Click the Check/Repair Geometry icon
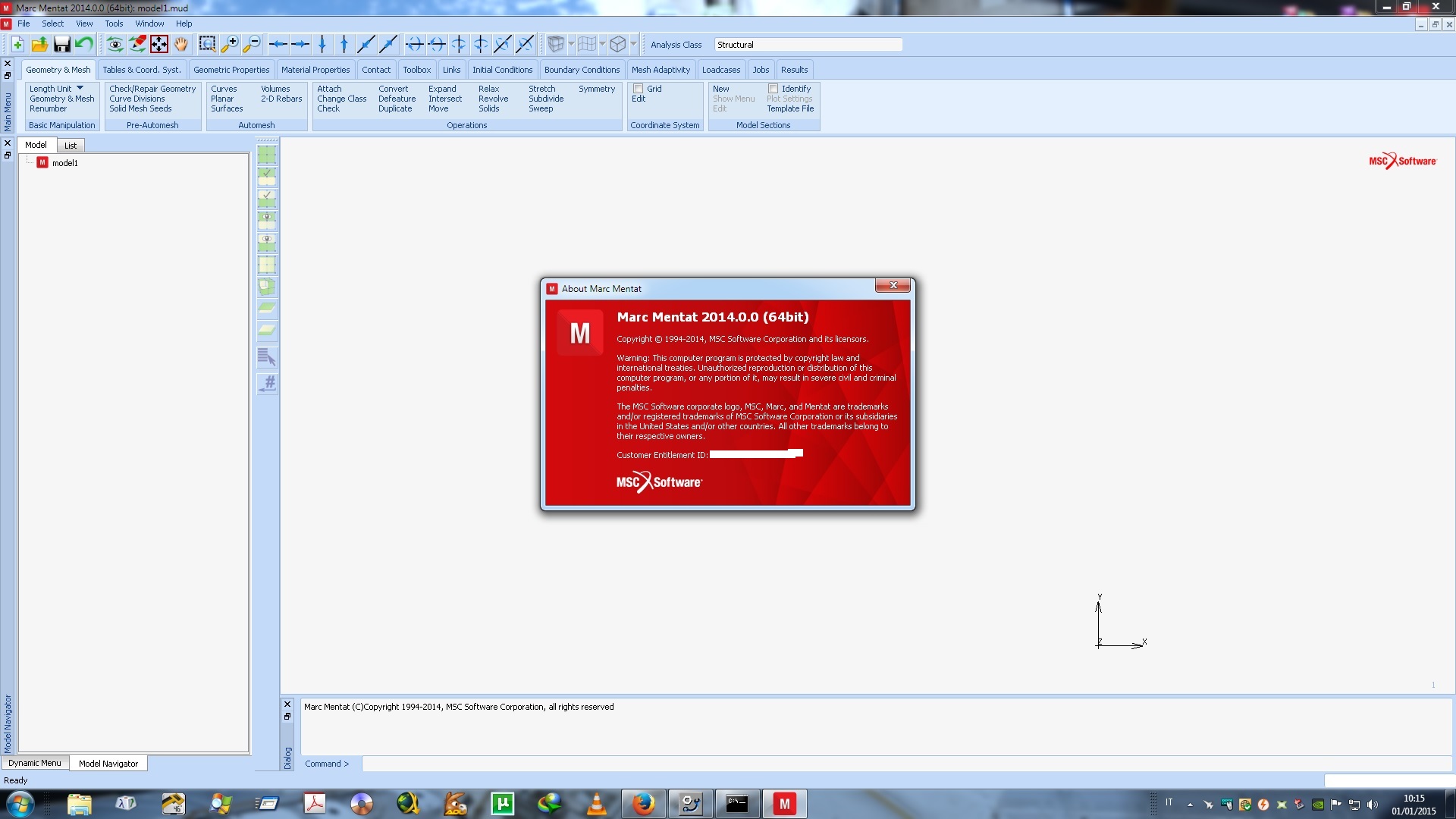Image resolution: width=1456 pixels, height=819 pixels. (x=152, y=89)
